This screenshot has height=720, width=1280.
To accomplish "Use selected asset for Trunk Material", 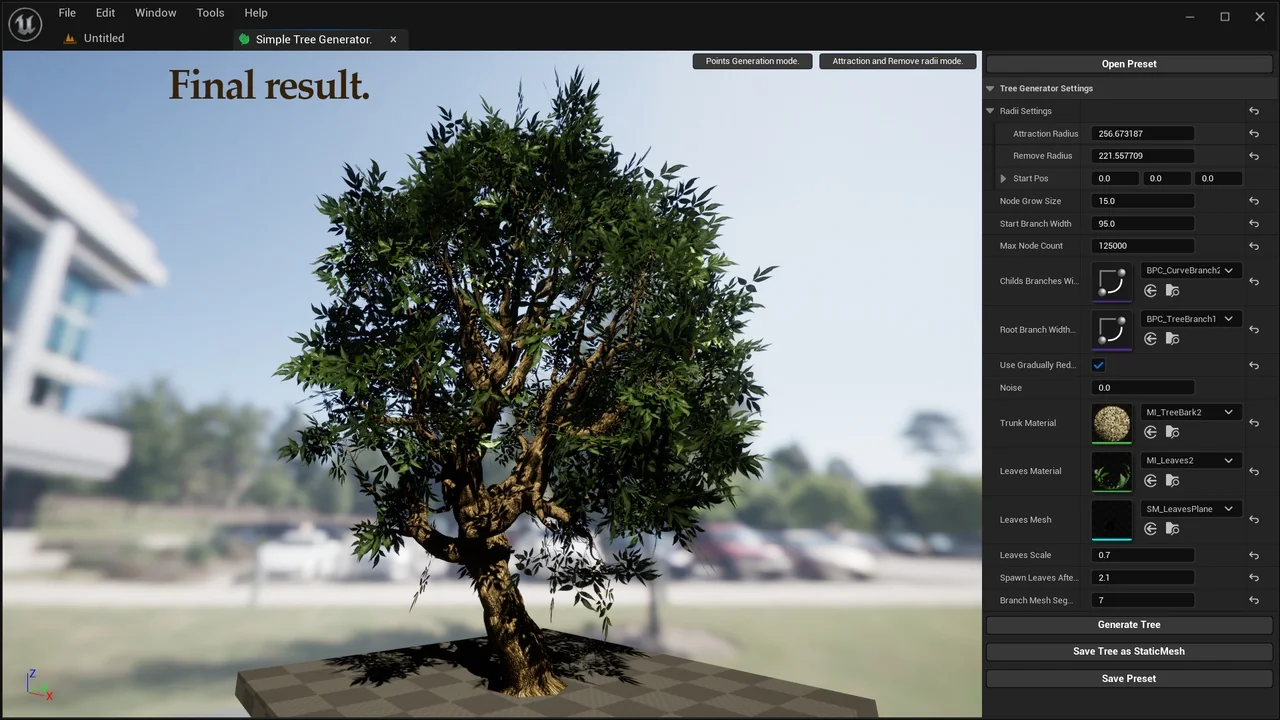I will coord(1150,432).
